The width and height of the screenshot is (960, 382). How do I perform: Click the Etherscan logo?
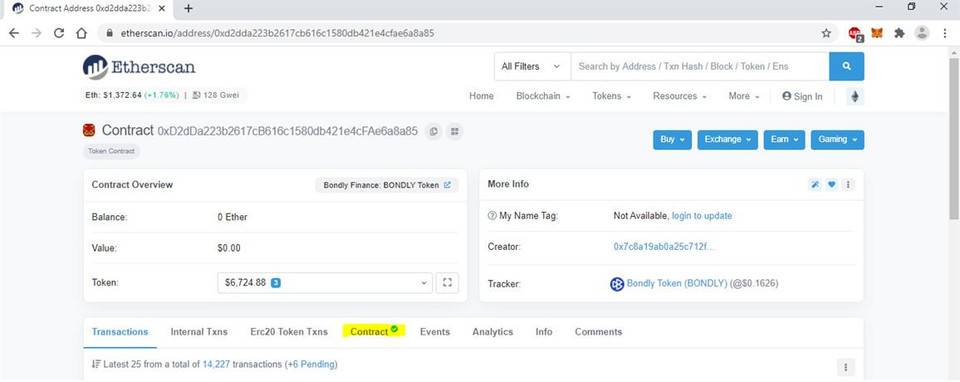139,67
